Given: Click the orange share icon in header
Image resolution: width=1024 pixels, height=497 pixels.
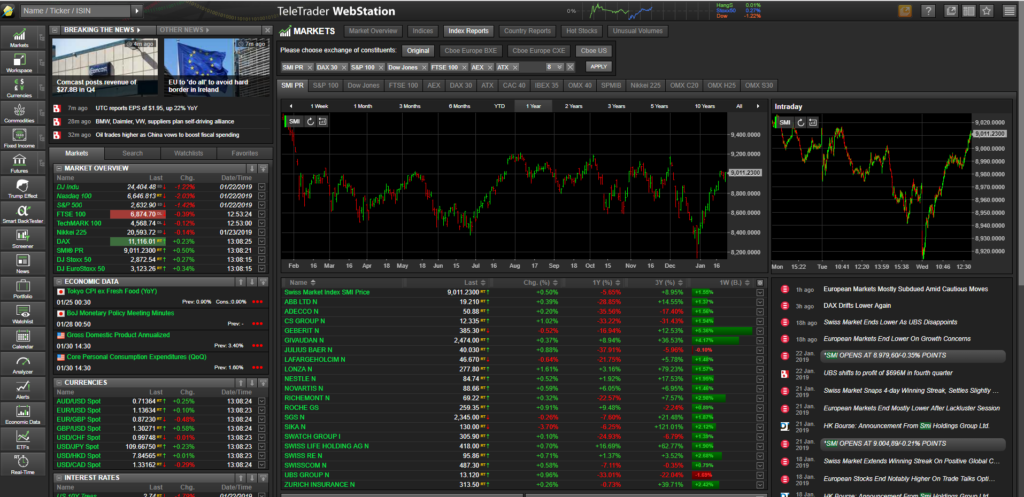Looking at the screenshot, I should pyautogui.click(x=905, y=10).
